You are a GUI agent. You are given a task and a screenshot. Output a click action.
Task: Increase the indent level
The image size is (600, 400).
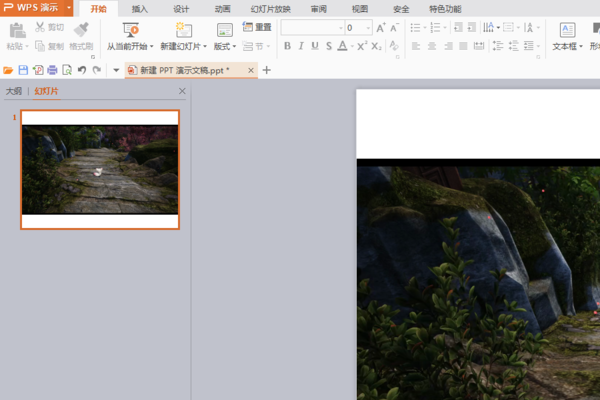(472, 27)
